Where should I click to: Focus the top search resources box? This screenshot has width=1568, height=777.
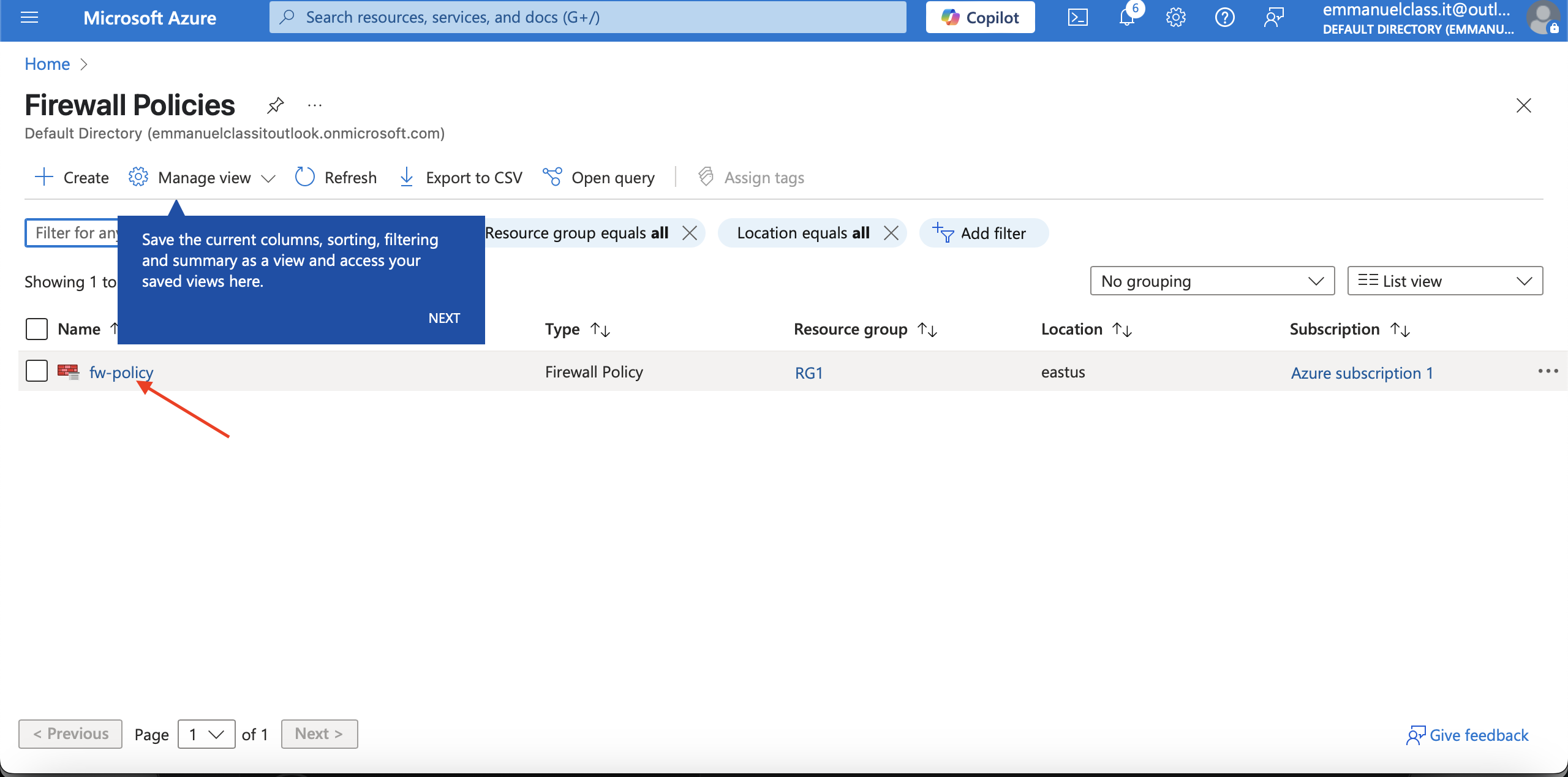point(587,17)
